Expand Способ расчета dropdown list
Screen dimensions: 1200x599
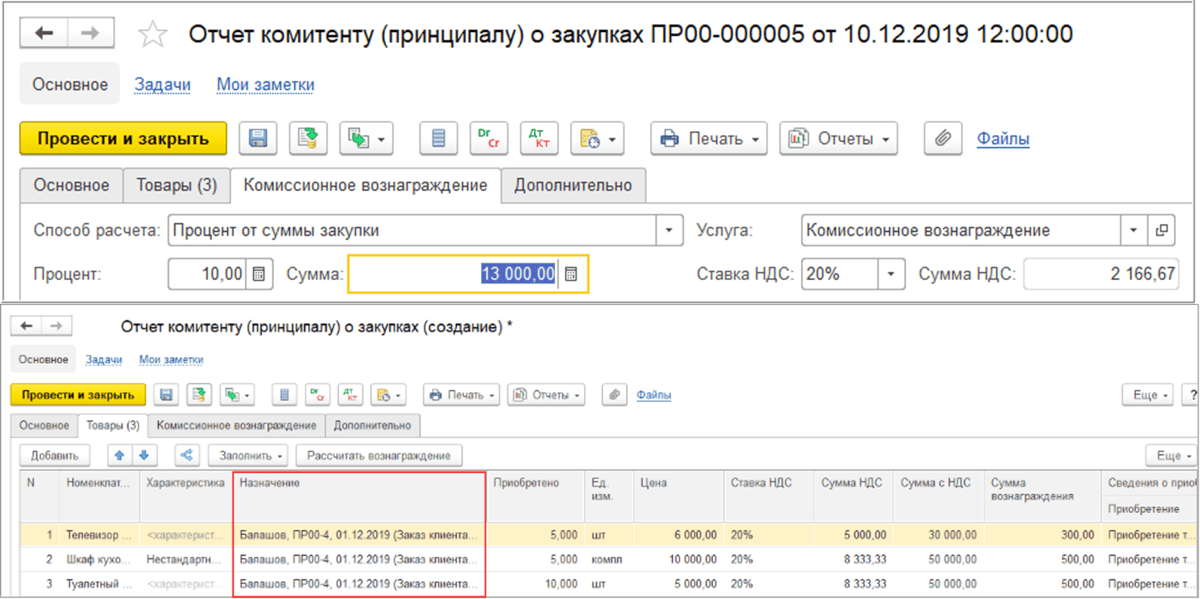(670, 230)
